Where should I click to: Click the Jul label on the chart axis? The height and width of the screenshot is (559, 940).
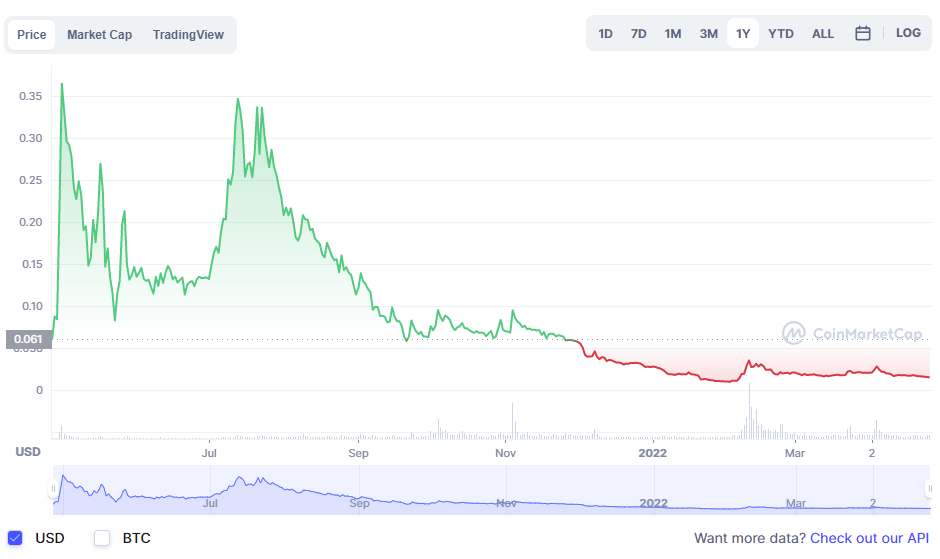pos(209,453)
